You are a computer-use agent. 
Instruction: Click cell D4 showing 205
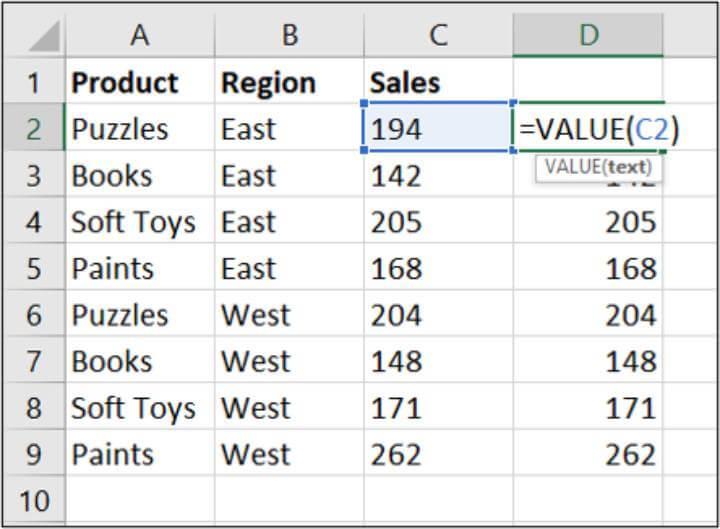[x=588, y=222]
